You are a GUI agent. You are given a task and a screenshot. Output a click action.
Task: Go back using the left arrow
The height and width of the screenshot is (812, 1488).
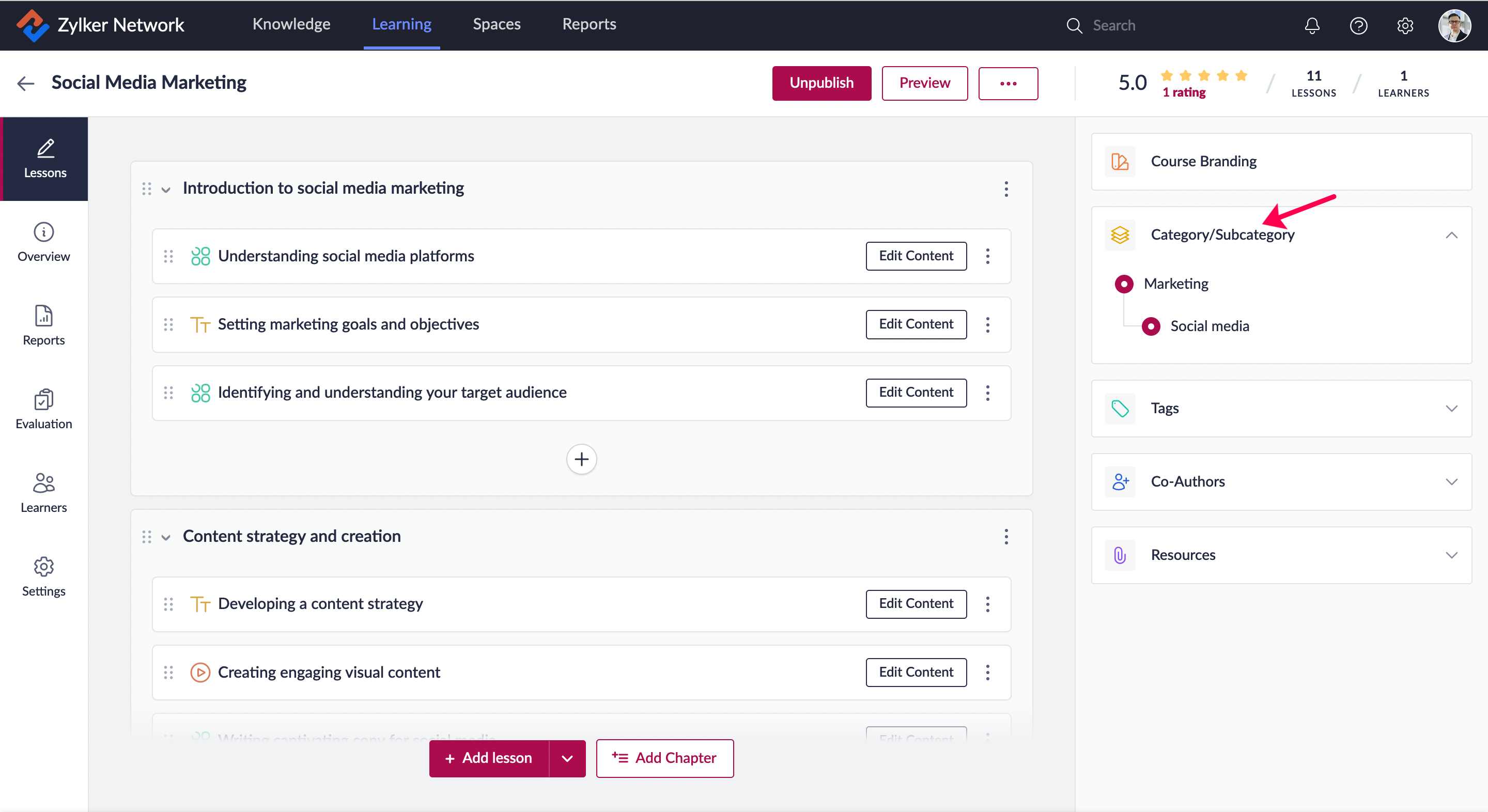(x=26, y=83)
